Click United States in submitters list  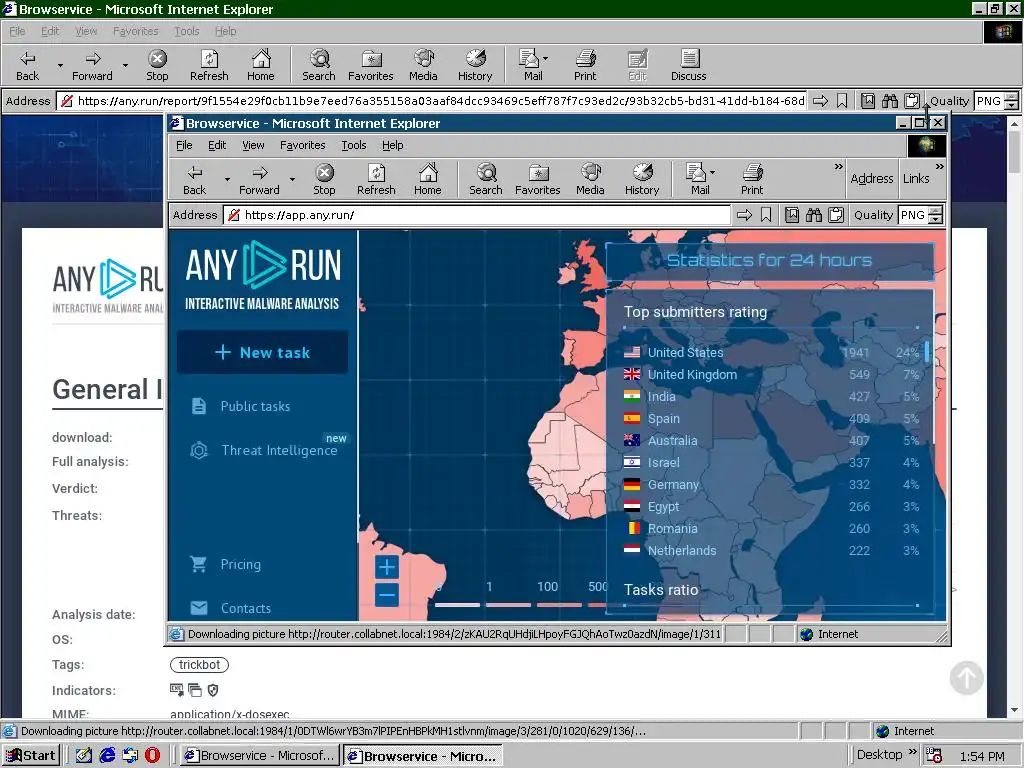click(685, 352)
